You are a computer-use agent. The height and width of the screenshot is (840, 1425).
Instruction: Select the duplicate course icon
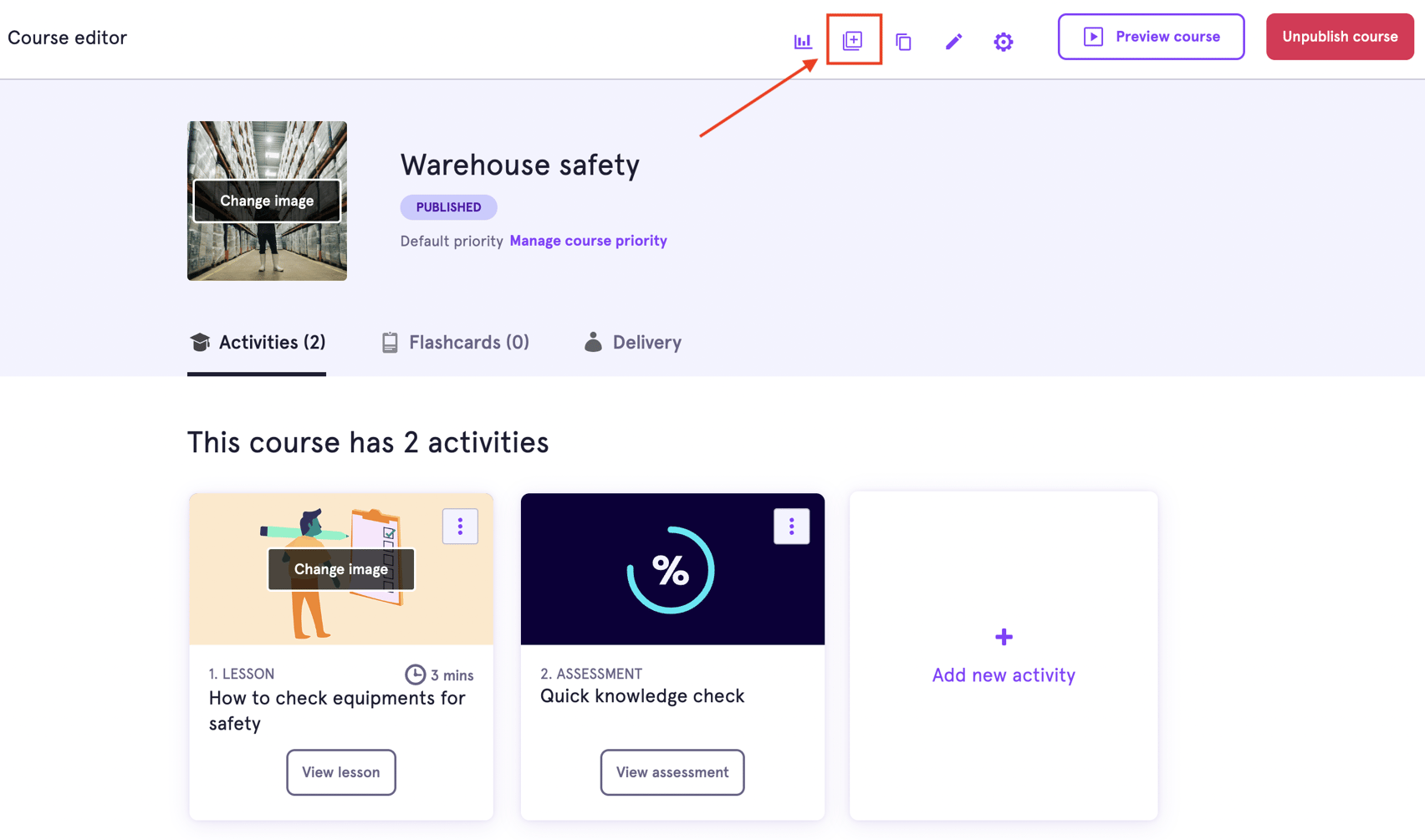click(x=903, y=40)
